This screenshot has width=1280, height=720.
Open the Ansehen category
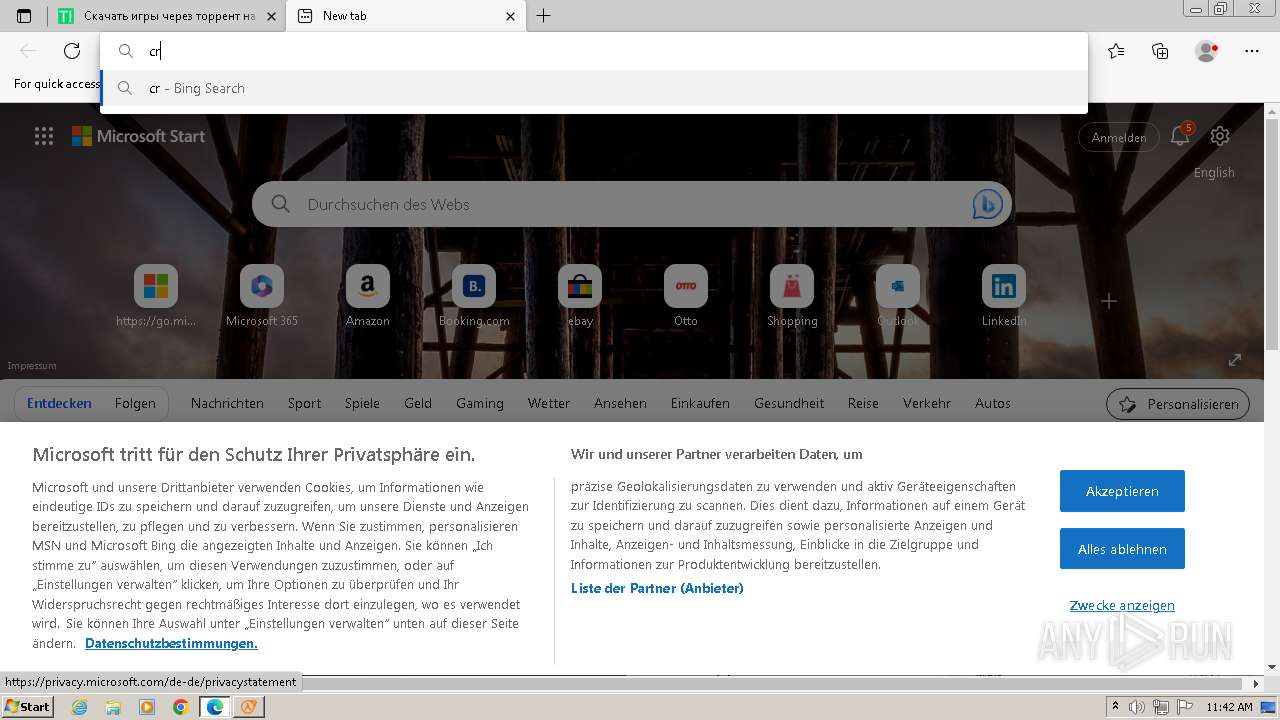click(620, 403)
